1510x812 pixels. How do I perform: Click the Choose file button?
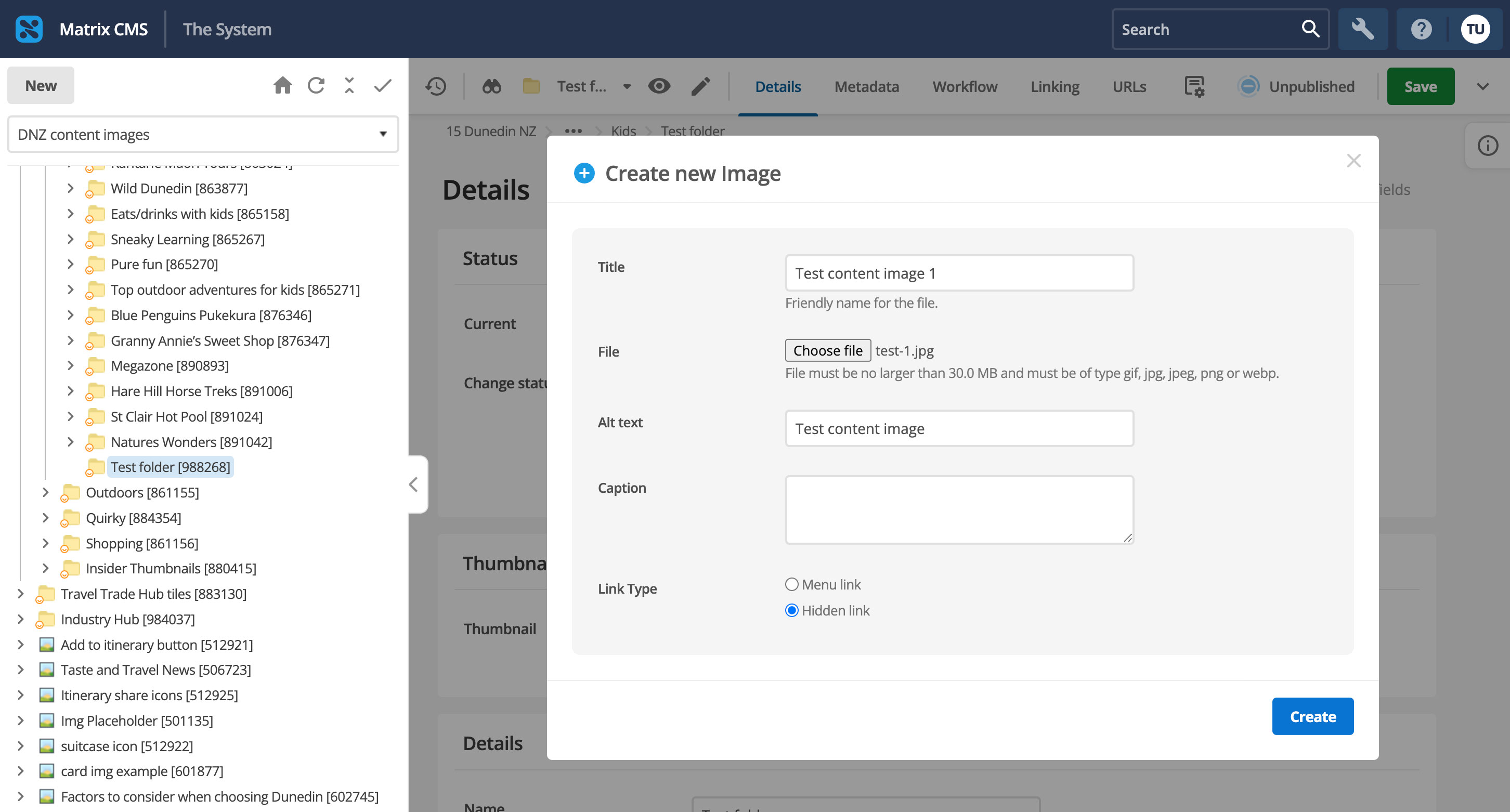828,350
